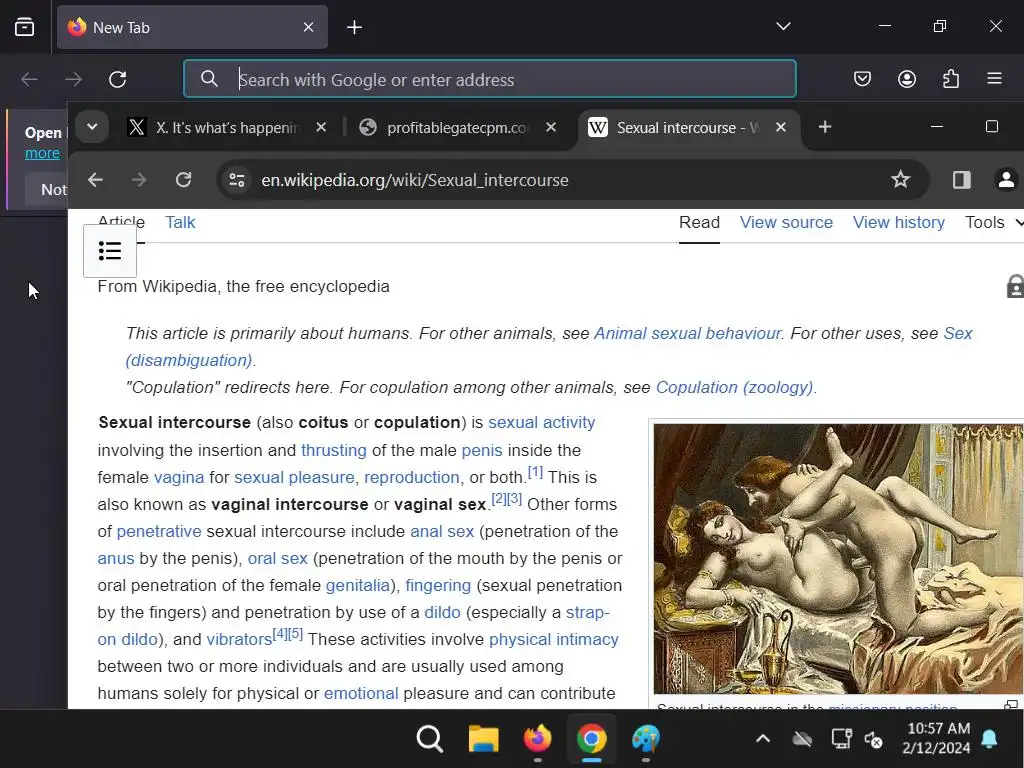
Task: Reload the Wikipedia page in Chrome
Action: click(184, 180)
